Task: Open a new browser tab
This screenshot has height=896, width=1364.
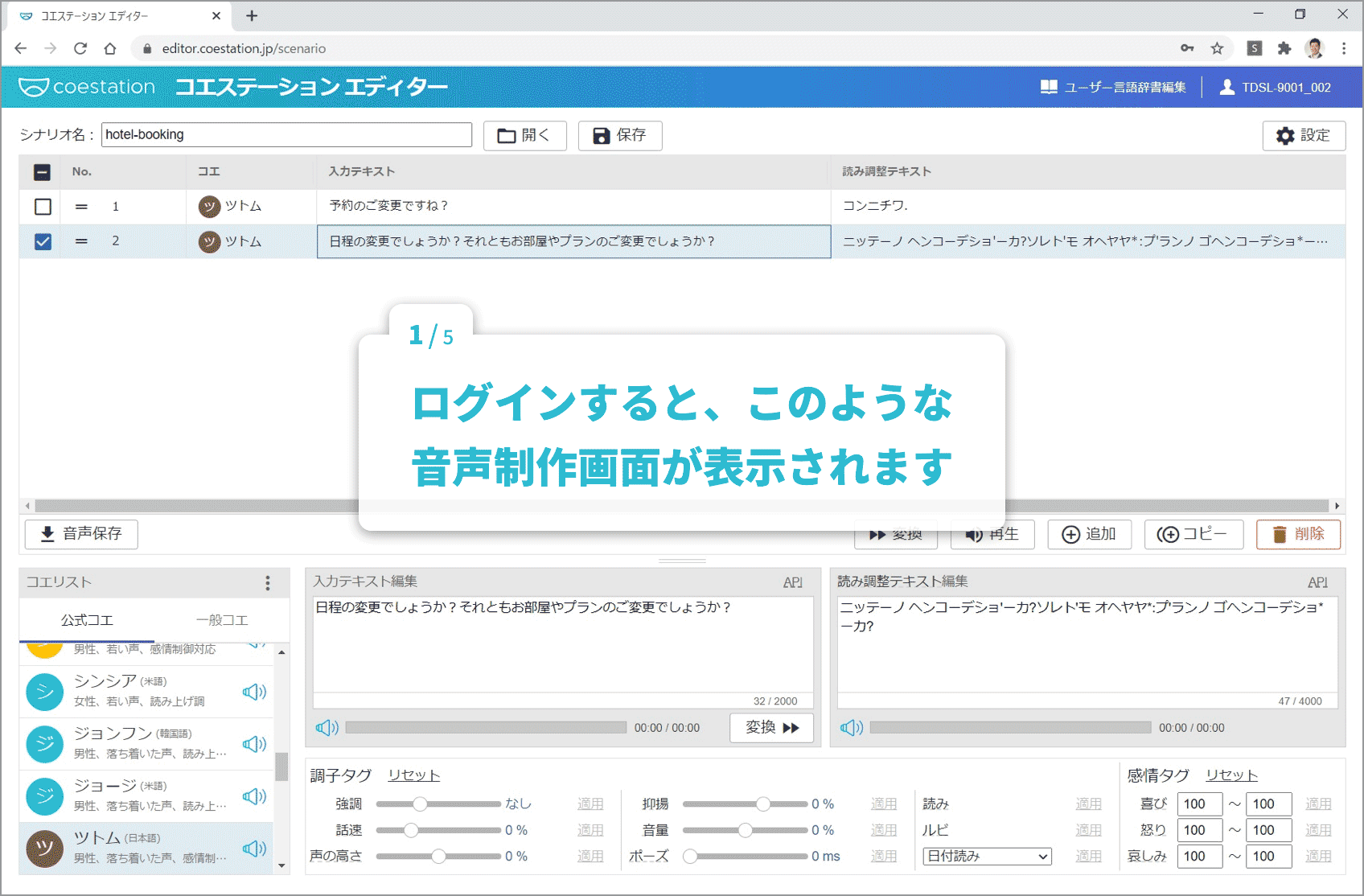Action: coord(252,15)
